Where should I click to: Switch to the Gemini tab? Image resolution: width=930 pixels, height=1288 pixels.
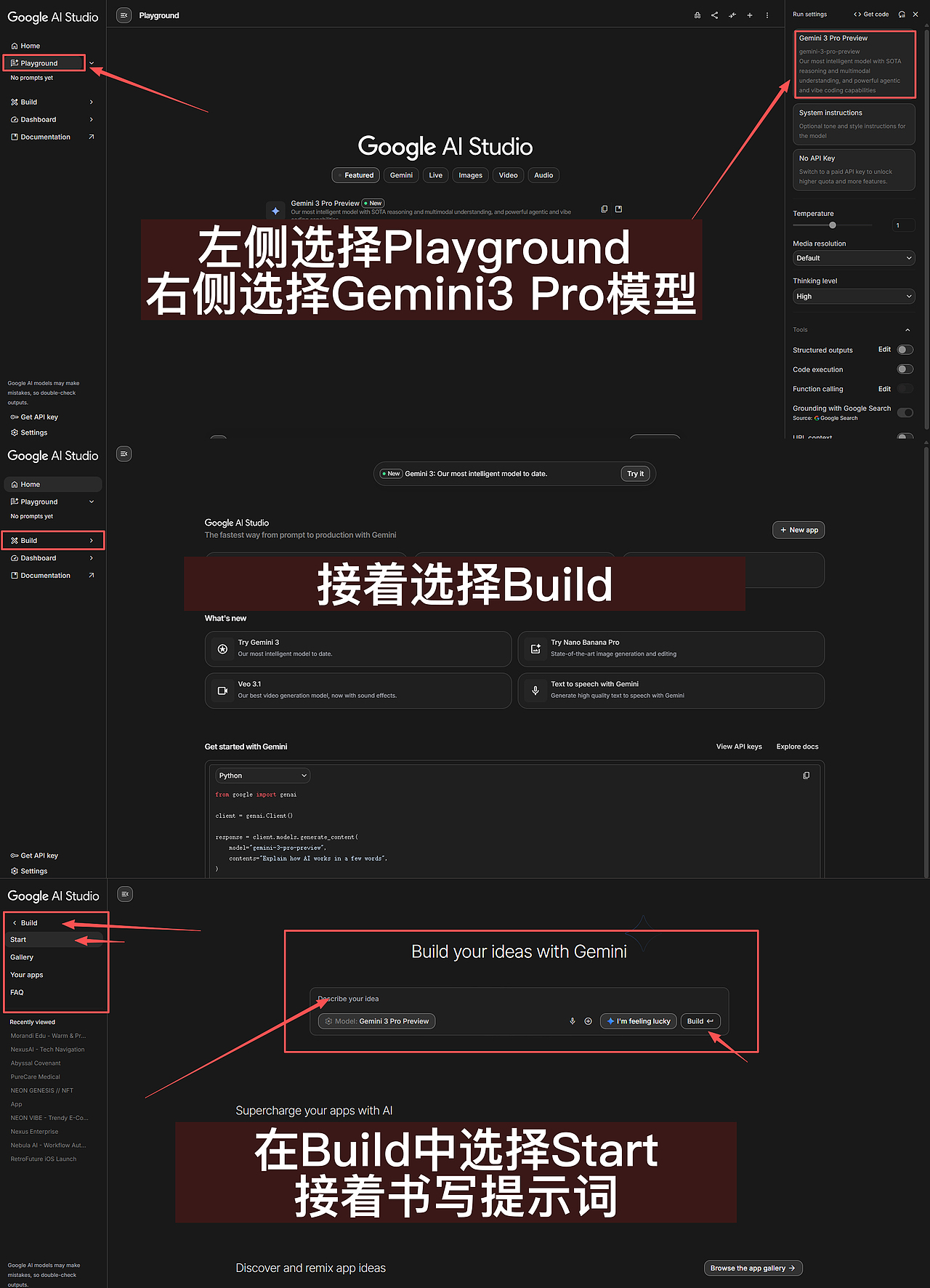(401, 175)
